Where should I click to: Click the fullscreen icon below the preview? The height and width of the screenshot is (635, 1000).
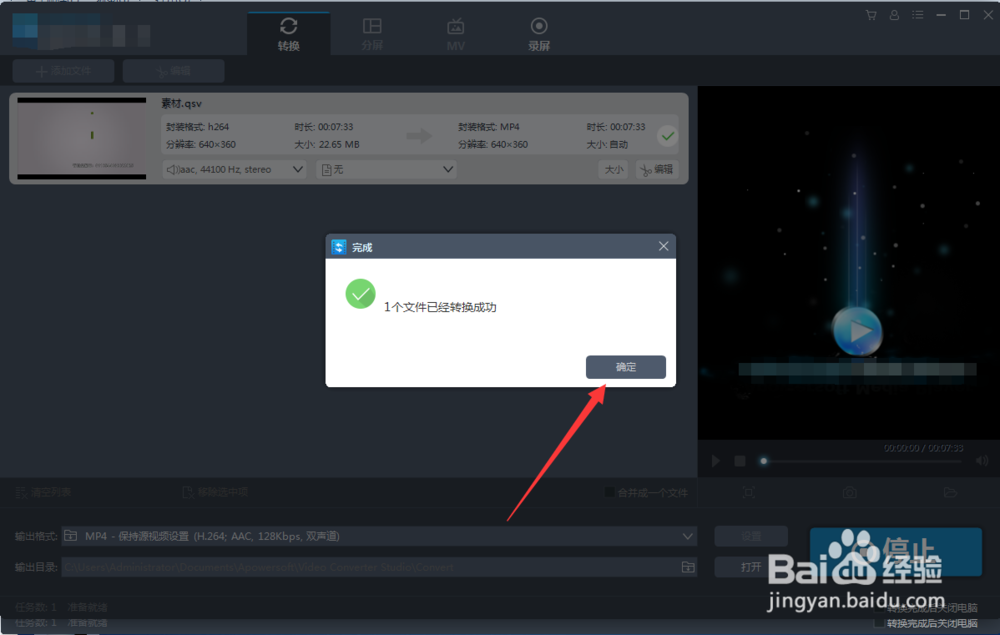pyautogui.click(x=749, y=492)
